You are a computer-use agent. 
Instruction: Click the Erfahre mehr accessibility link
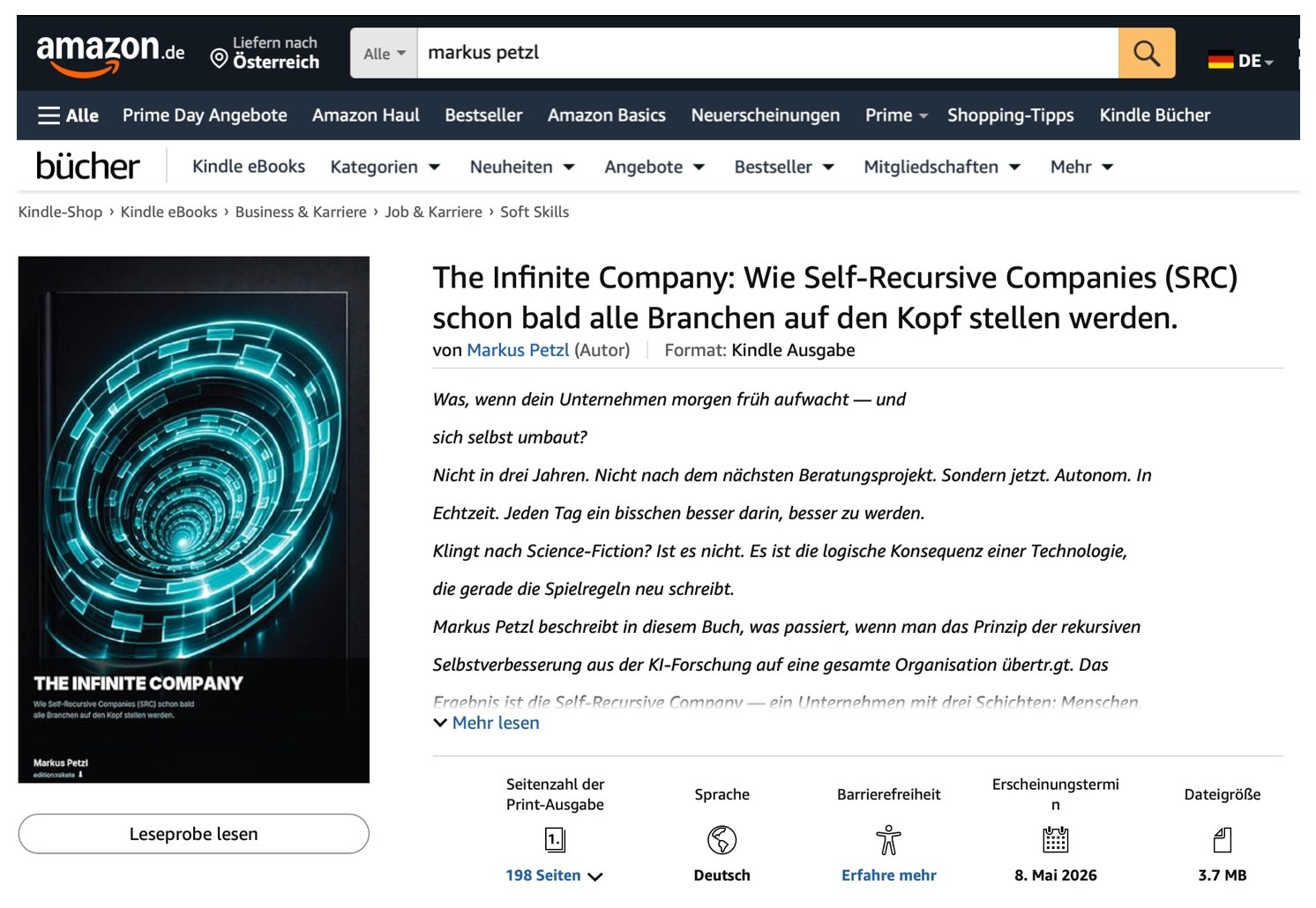(888, 875)
